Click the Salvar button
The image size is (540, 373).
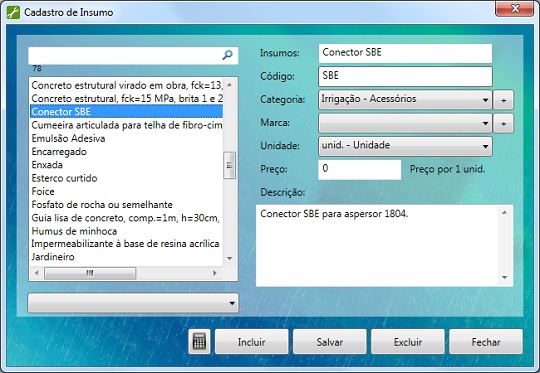click(x=330, y=342)
